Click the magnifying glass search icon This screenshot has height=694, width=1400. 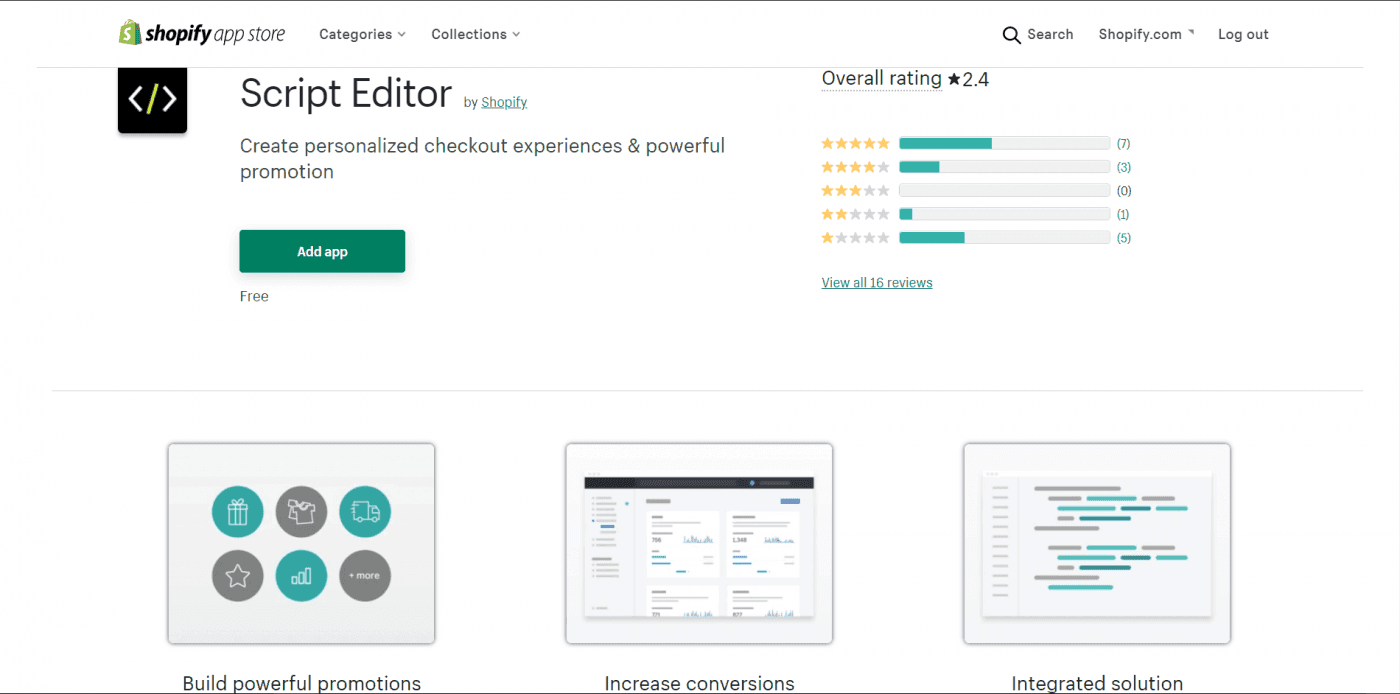[1011, 35]
